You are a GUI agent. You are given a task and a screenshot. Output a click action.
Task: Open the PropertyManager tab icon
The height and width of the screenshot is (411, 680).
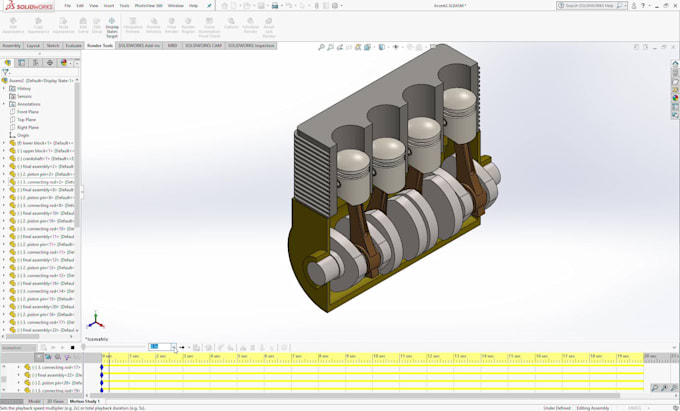(22, 63)
